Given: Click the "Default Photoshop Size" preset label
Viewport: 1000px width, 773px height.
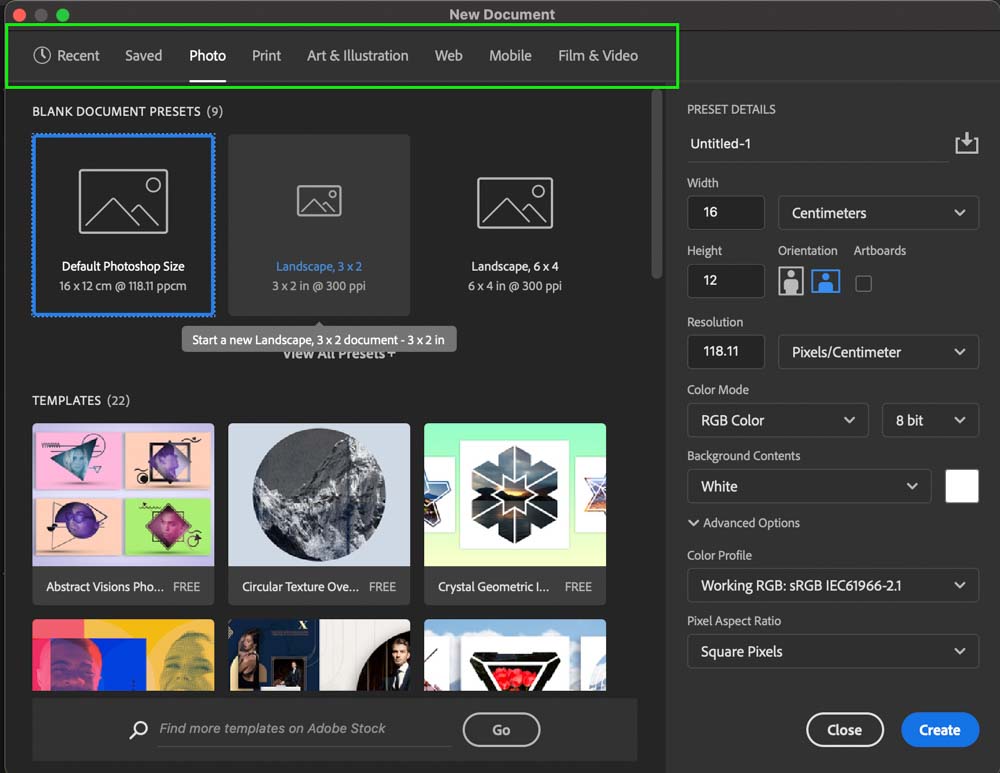Looking at the screenshot, I should coord(123,267).
